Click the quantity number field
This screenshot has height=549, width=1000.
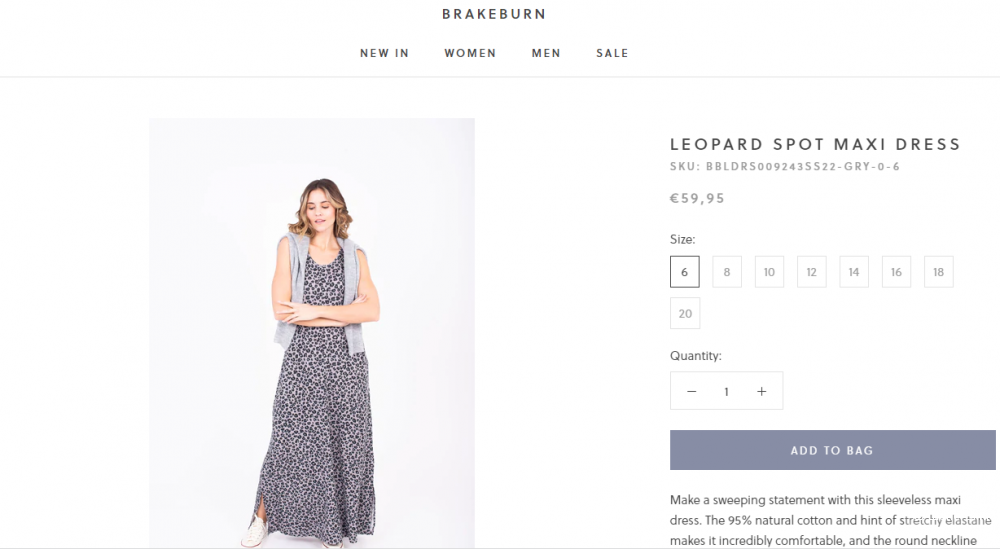click(x=726, y=391)
